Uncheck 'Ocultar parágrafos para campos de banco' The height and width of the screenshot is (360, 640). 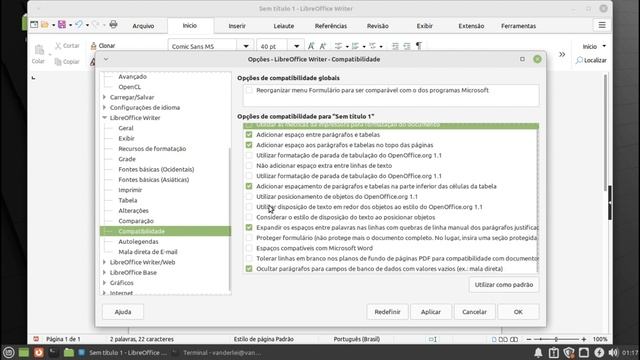tap(249, 269)
